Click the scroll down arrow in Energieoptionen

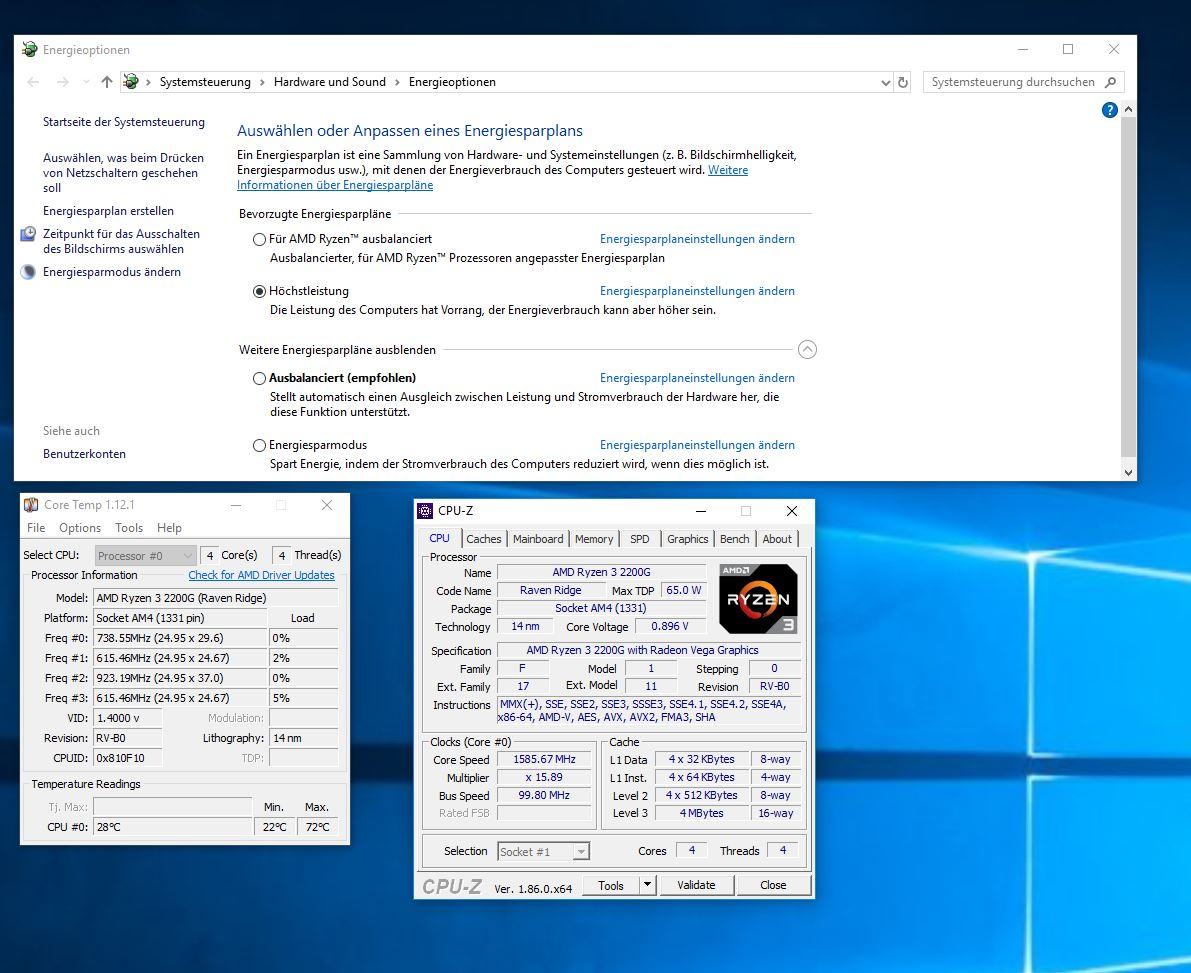[x=1128, y=472]
